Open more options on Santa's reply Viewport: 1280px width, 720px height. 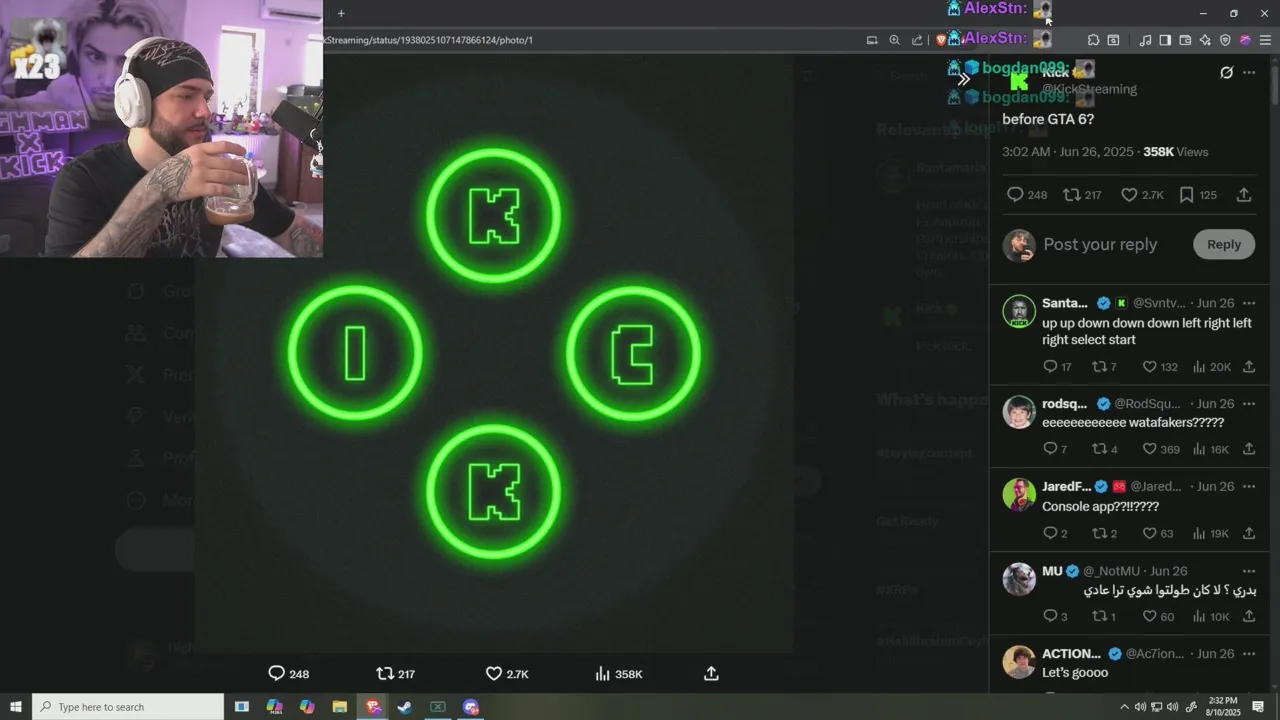(x=1249, y=303)
